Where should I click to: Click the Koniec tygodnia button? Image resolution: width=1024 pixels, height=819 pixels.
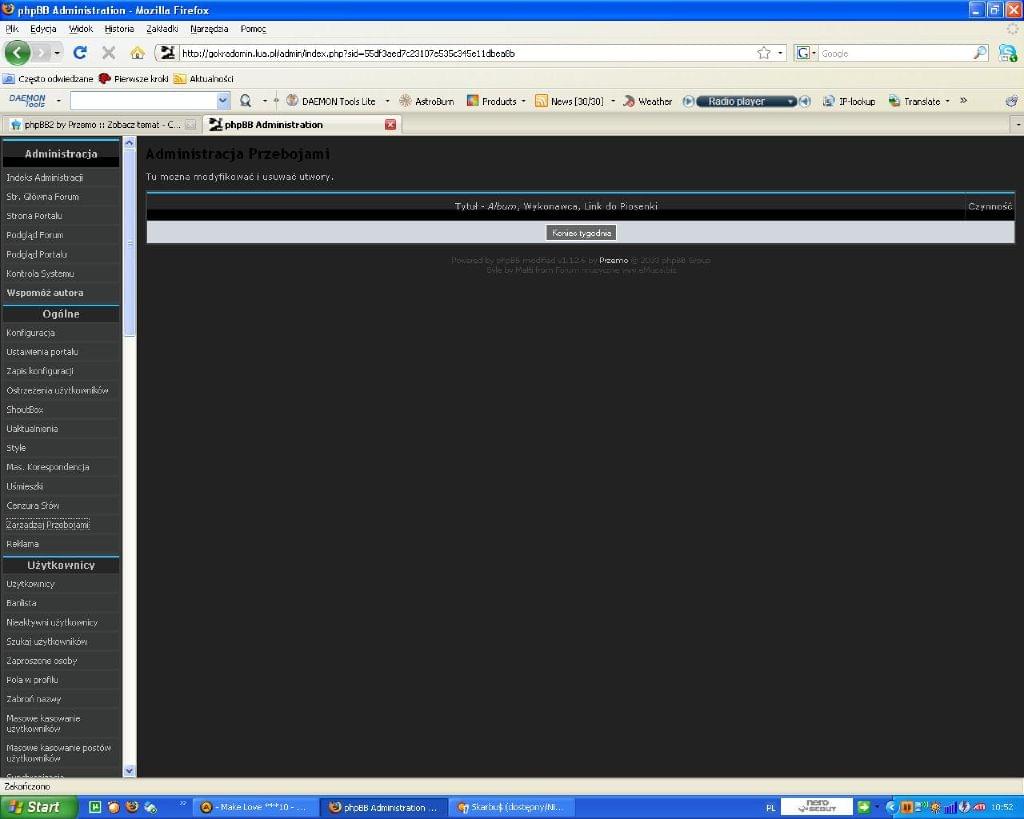(x=581, y=233)
